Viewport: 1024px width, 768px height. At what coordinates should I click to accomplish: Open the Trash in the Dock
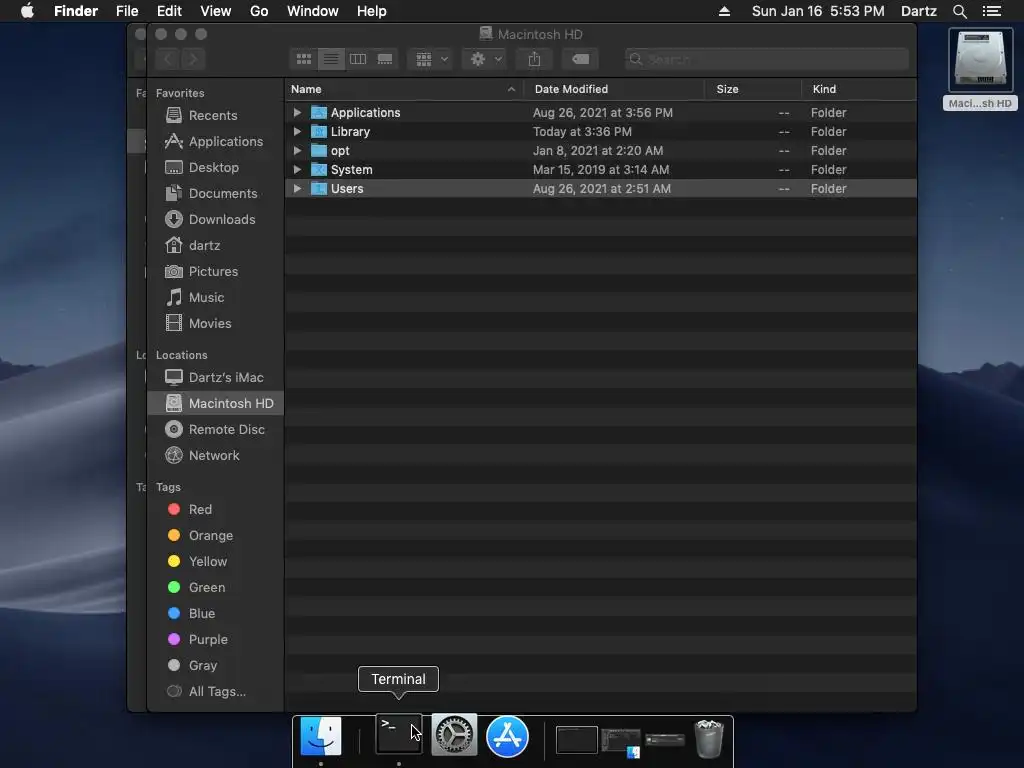709,739
